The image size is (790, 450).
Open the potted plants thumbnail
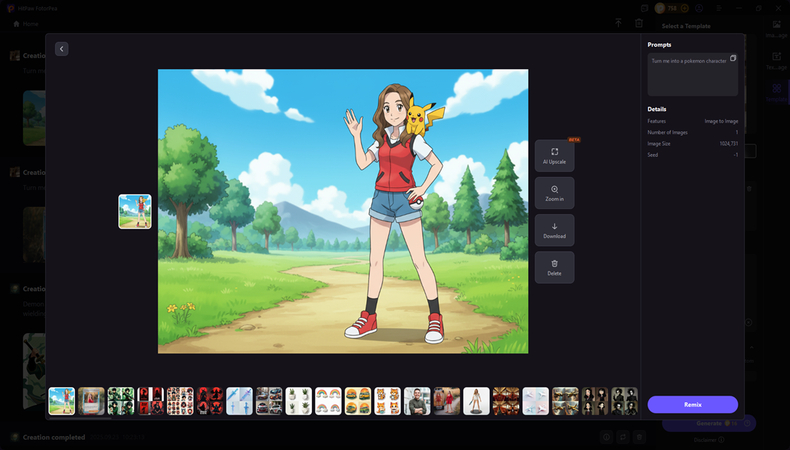(x=299, y=401)
